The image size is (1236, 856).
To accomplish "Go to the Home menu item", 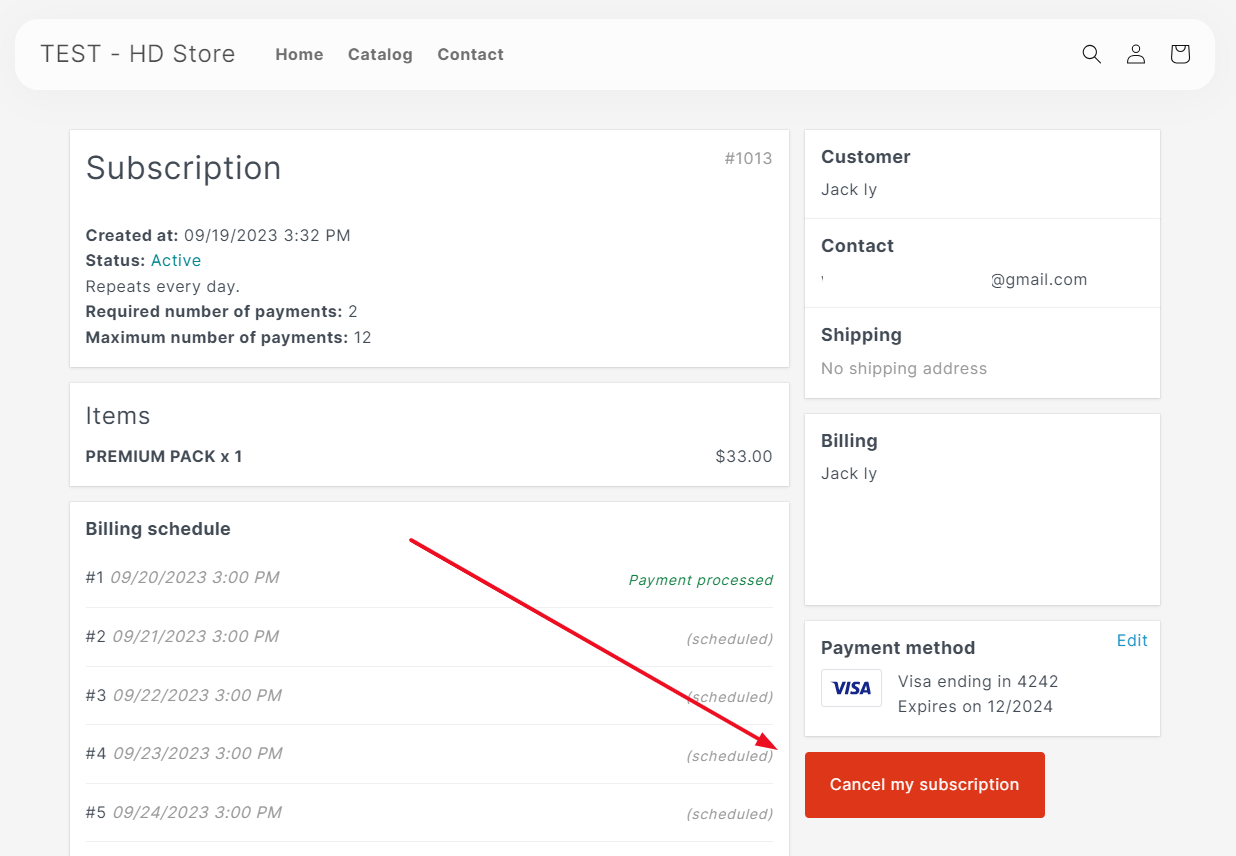I will pos(299,54).
